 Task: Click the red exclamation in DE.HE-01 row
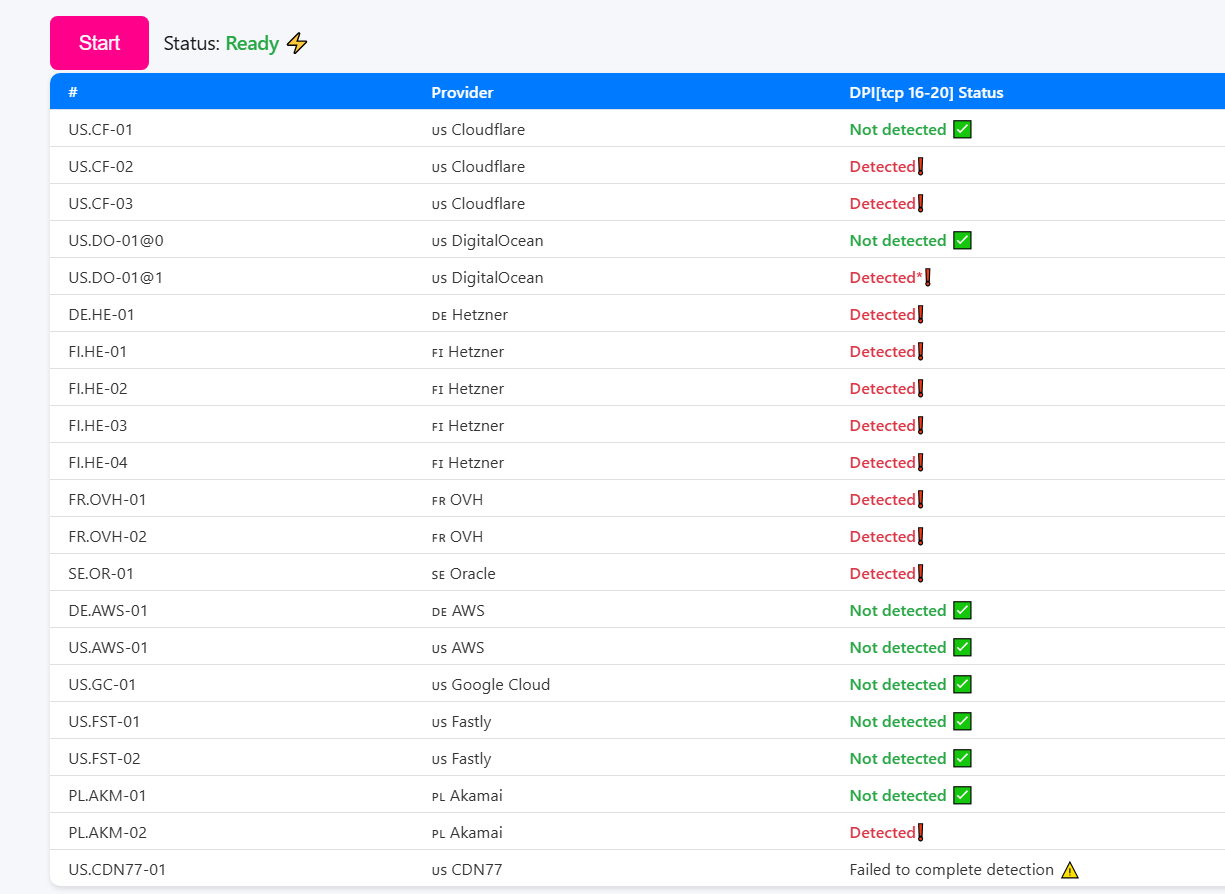(x=920, y=314)
